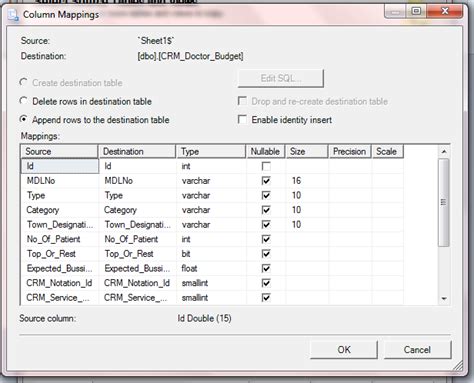Click CRM_Service destination cell
The width and height of the screenshot is (474, 383).
[x=138, y=298]
